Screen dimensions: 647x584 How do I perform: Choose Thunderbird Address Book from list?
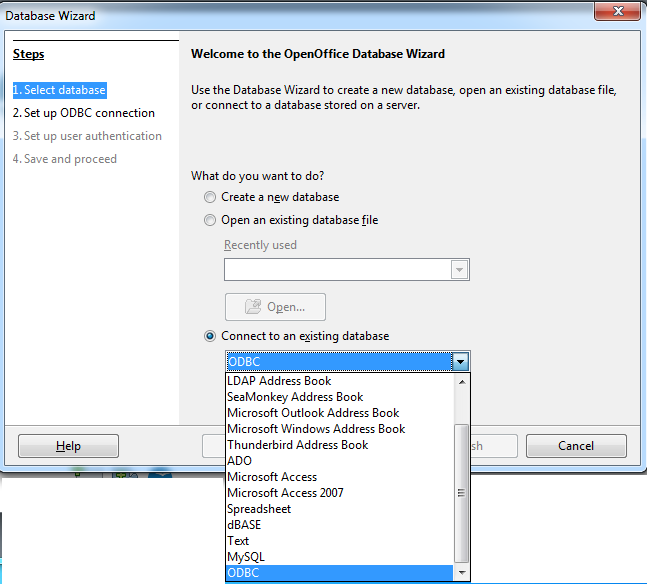(339, 445)
